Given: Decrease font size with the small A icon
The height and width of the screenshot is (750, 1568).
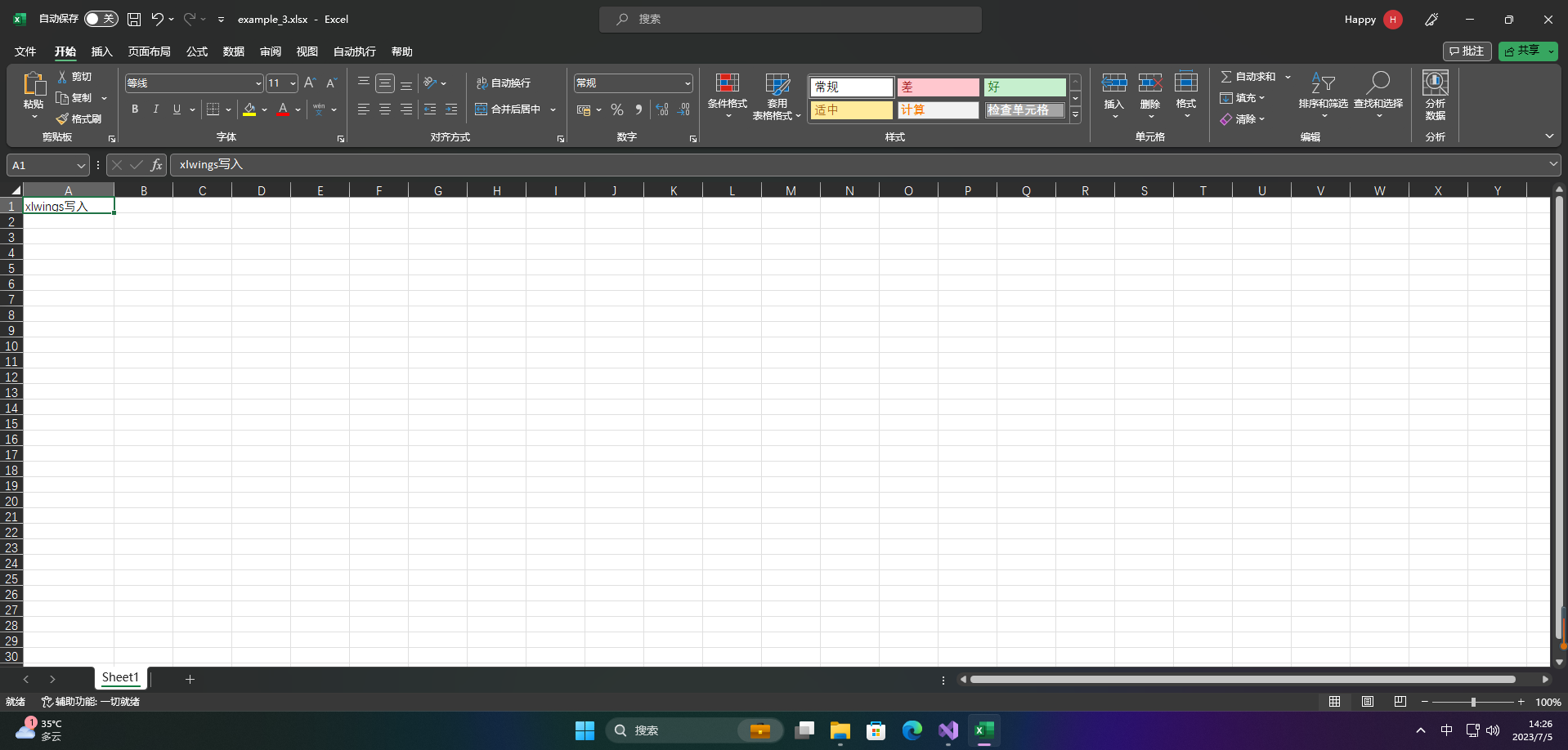Looking at the screenshot, I should [x=331, y=83].
